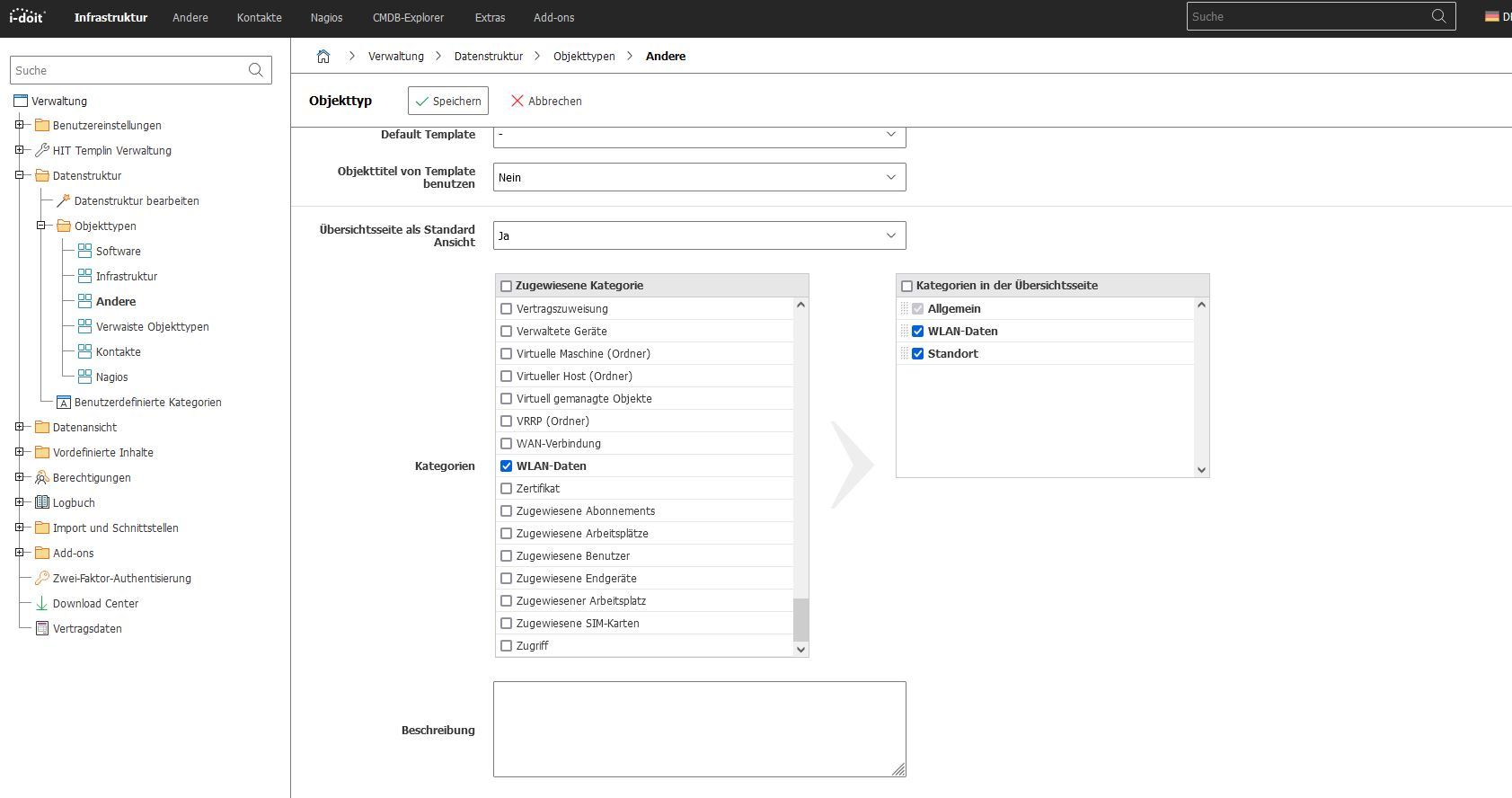The height and width of the screenshot is (798, 1512).
Task: Click the Download Center arrow icon
Action: [x=42, y=603]
